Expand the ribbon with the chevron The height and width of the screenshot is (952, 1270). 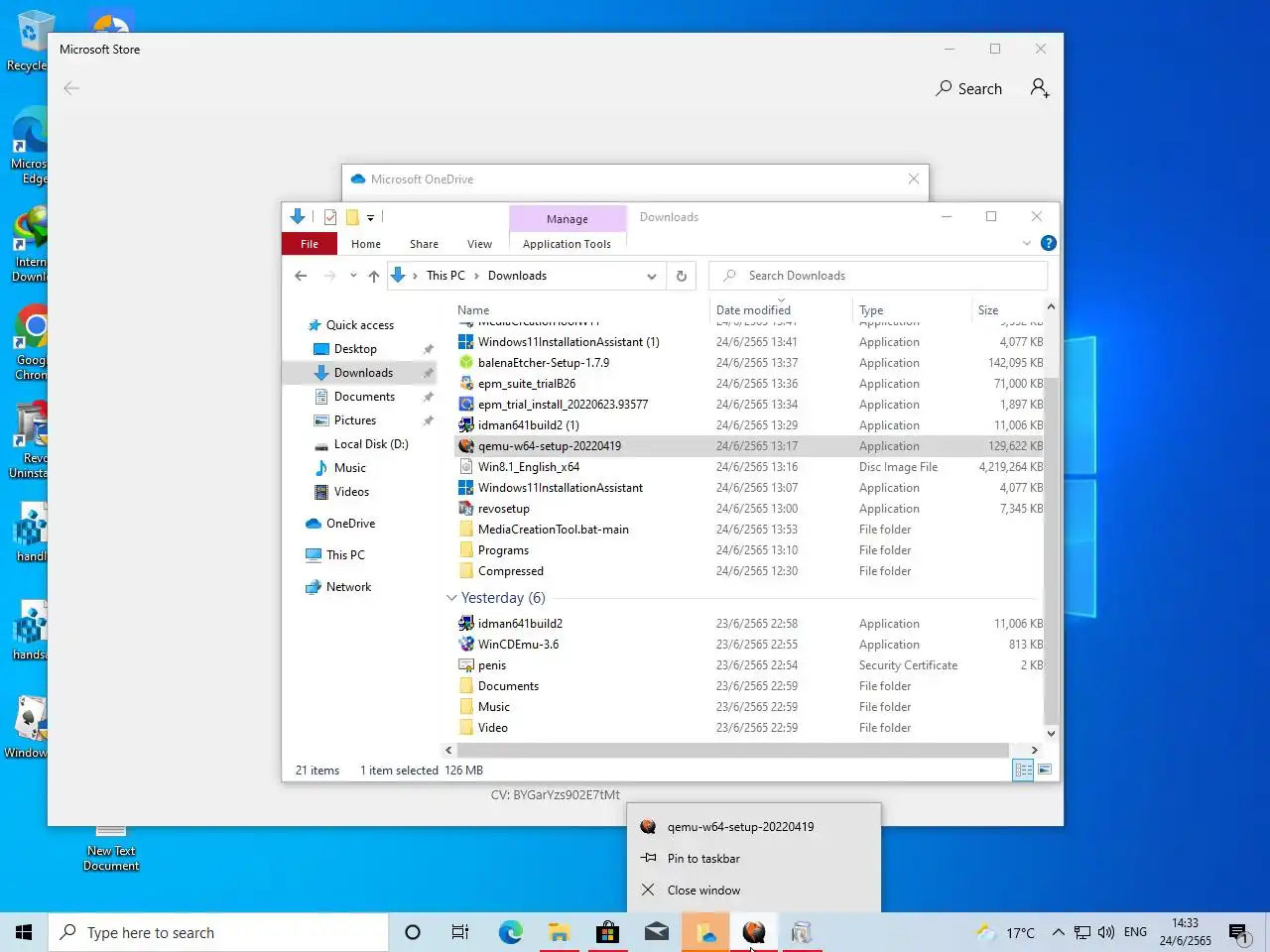tap(1027, 243)
